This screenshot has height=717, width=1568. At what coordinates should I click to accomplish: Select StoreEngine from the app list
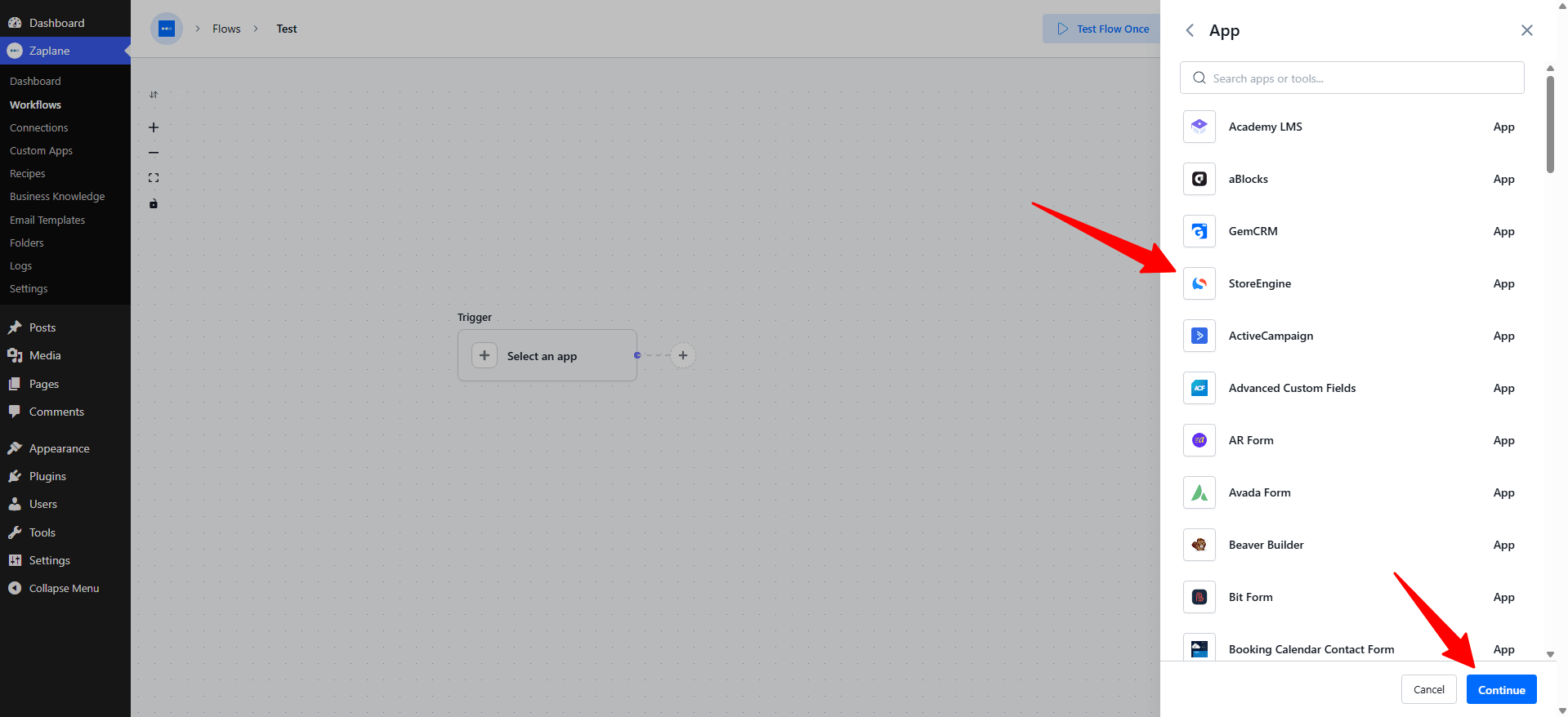tap(1352, 283)
